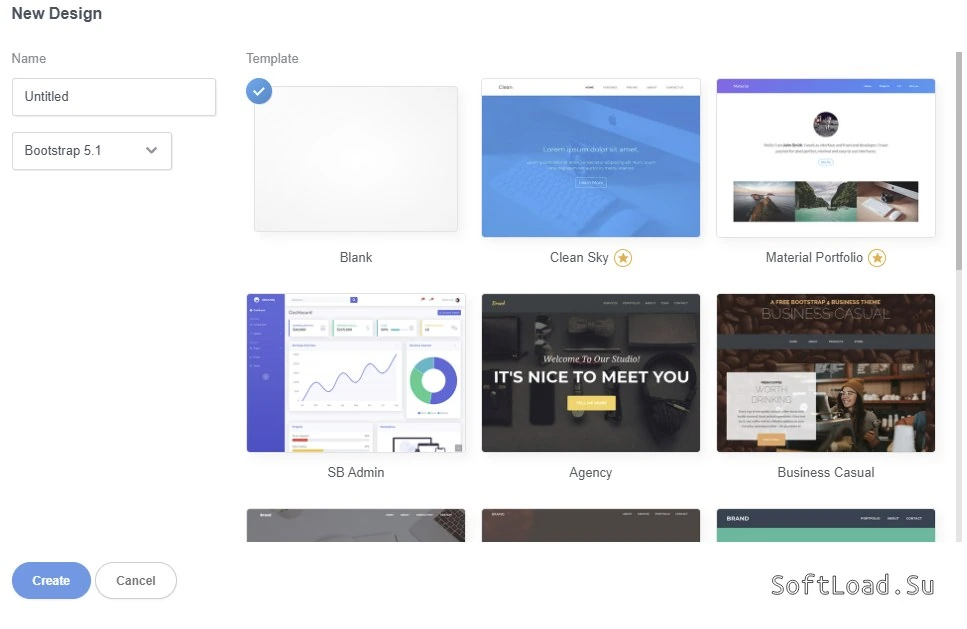Click the star badge next to Material Portfolio
967x629 pixels.
coord(877,258)
